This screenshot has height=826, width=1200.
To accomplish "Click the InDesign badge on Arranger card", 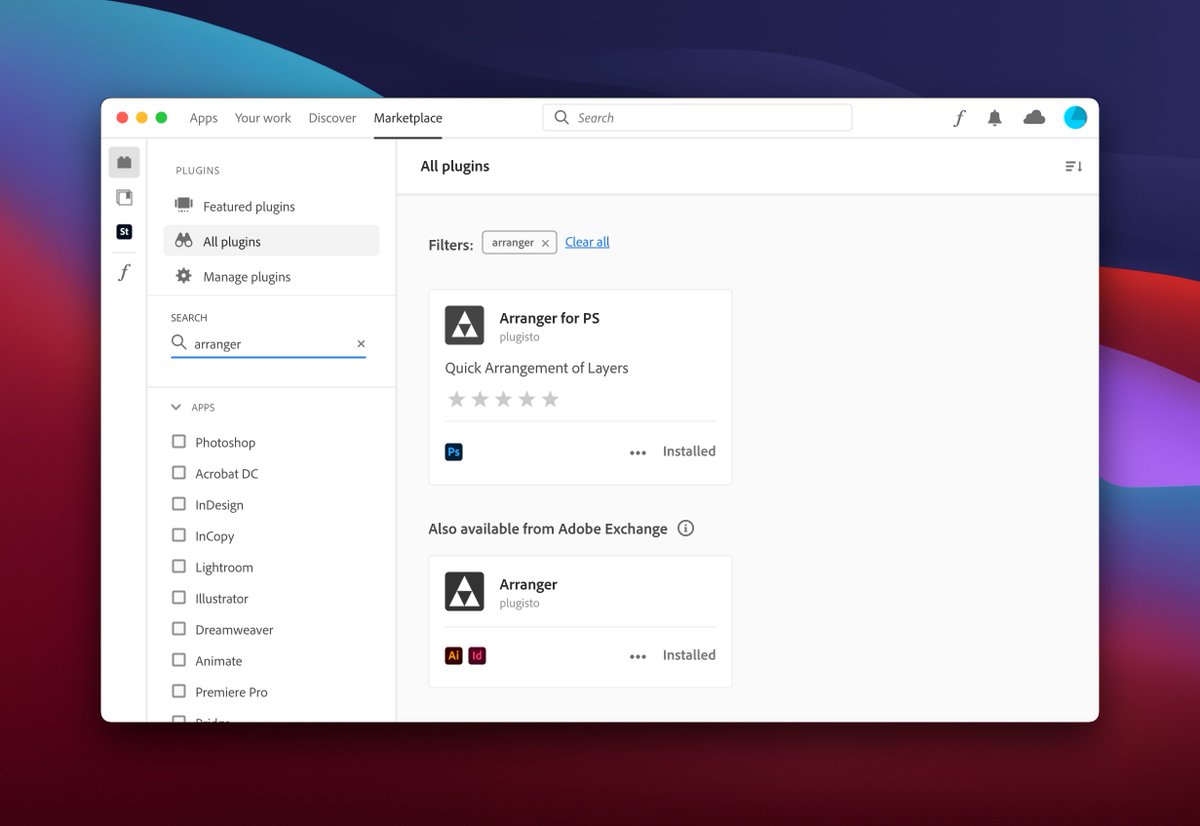I will click(x=477, y=656).
